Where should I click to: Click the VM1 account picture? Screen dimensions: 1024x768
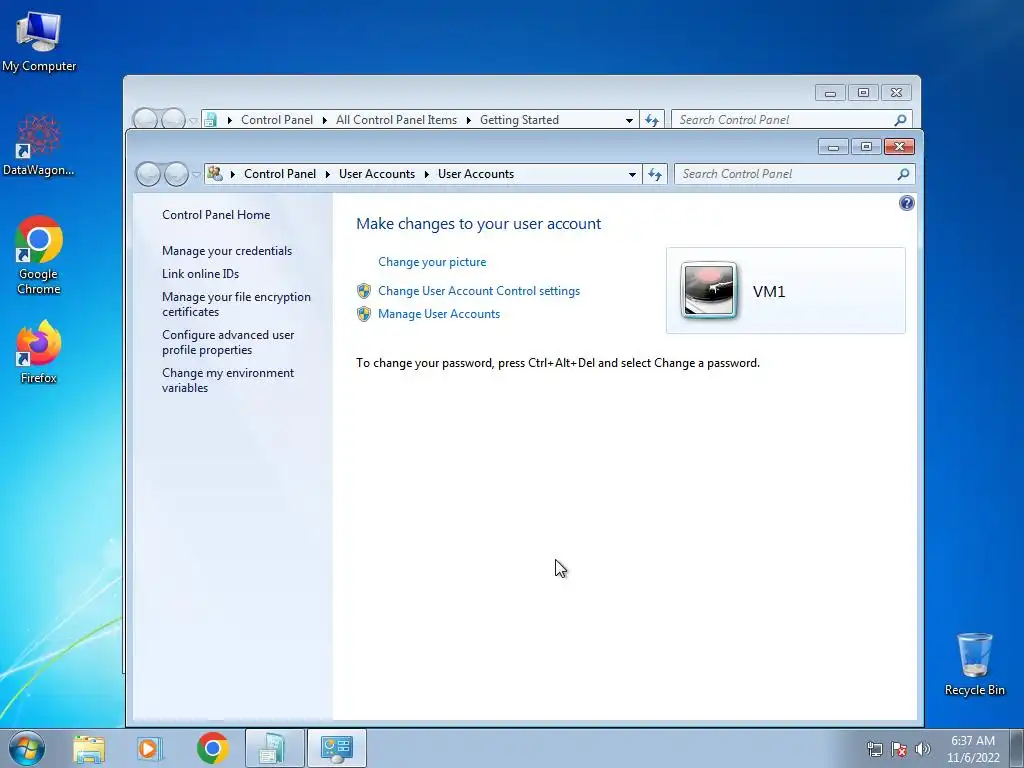709,290
